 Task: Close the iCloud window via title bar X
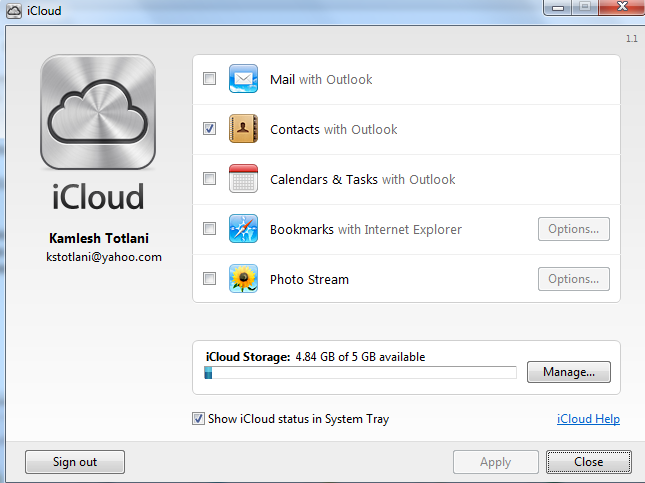click(622, 7)
